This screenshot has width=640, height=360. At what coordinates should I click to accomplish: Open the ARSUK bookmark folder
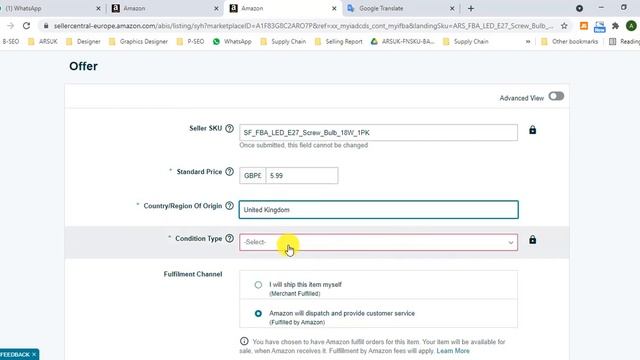[x=43, y=42]
